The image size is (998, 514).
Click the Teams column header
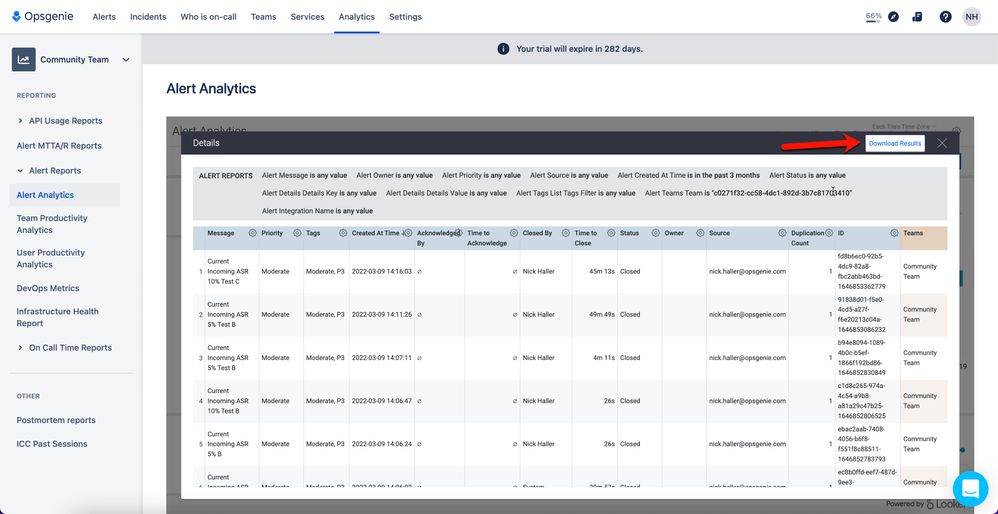click(913, 233)
